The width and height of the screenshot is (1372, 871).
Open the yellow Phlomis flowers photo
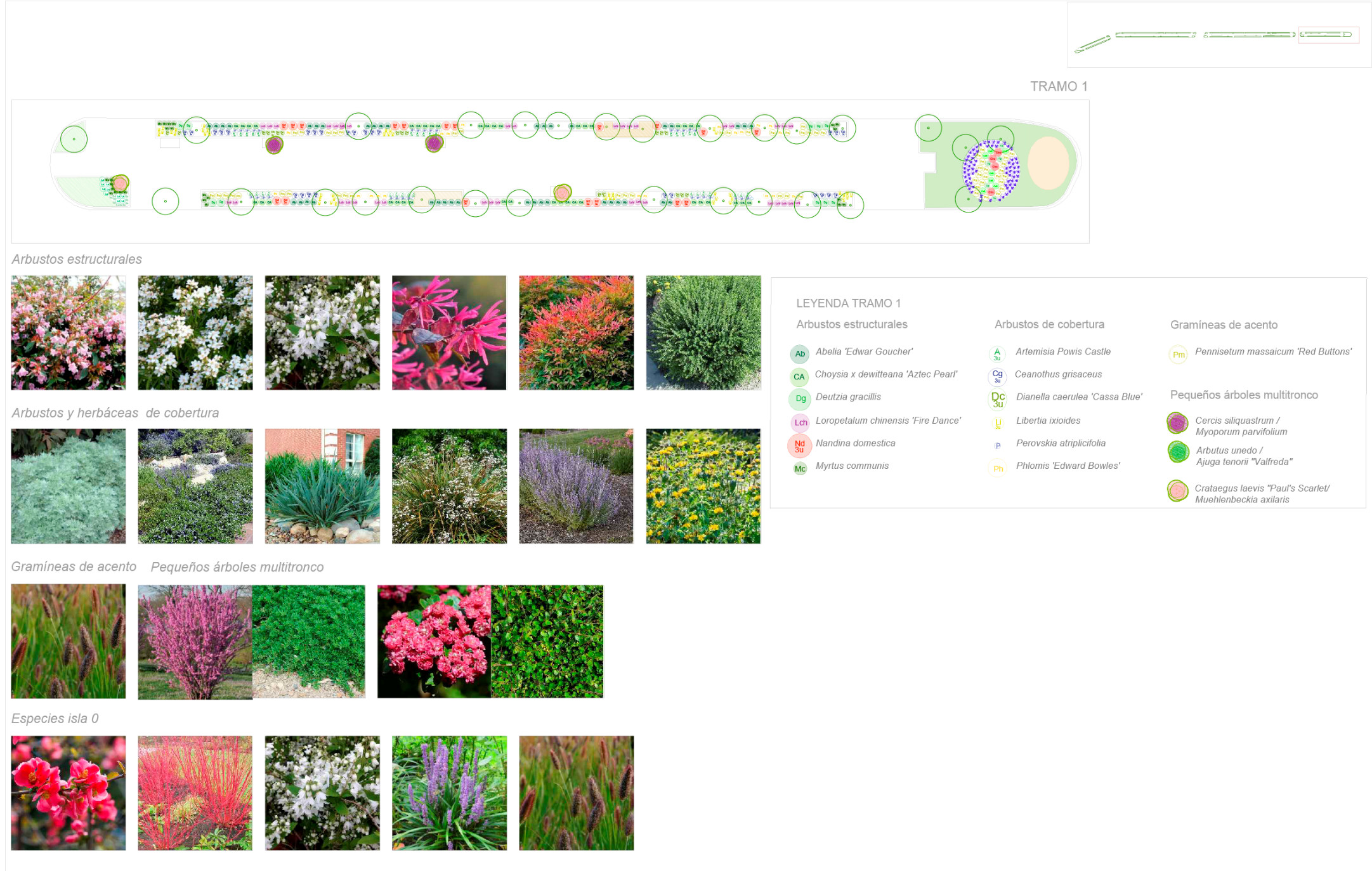[x=703, y=486]
